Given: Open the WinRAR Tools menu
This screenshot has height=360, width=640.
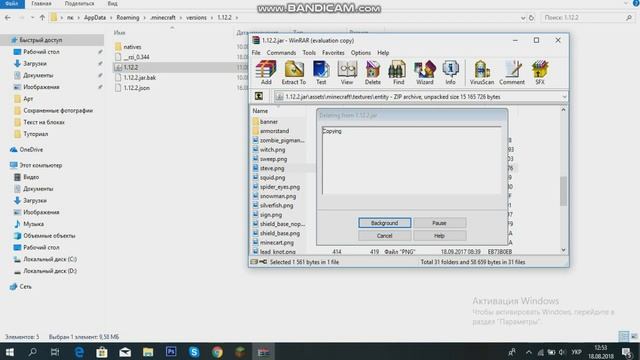Looking at the screenshot, I should coord(309,53).
